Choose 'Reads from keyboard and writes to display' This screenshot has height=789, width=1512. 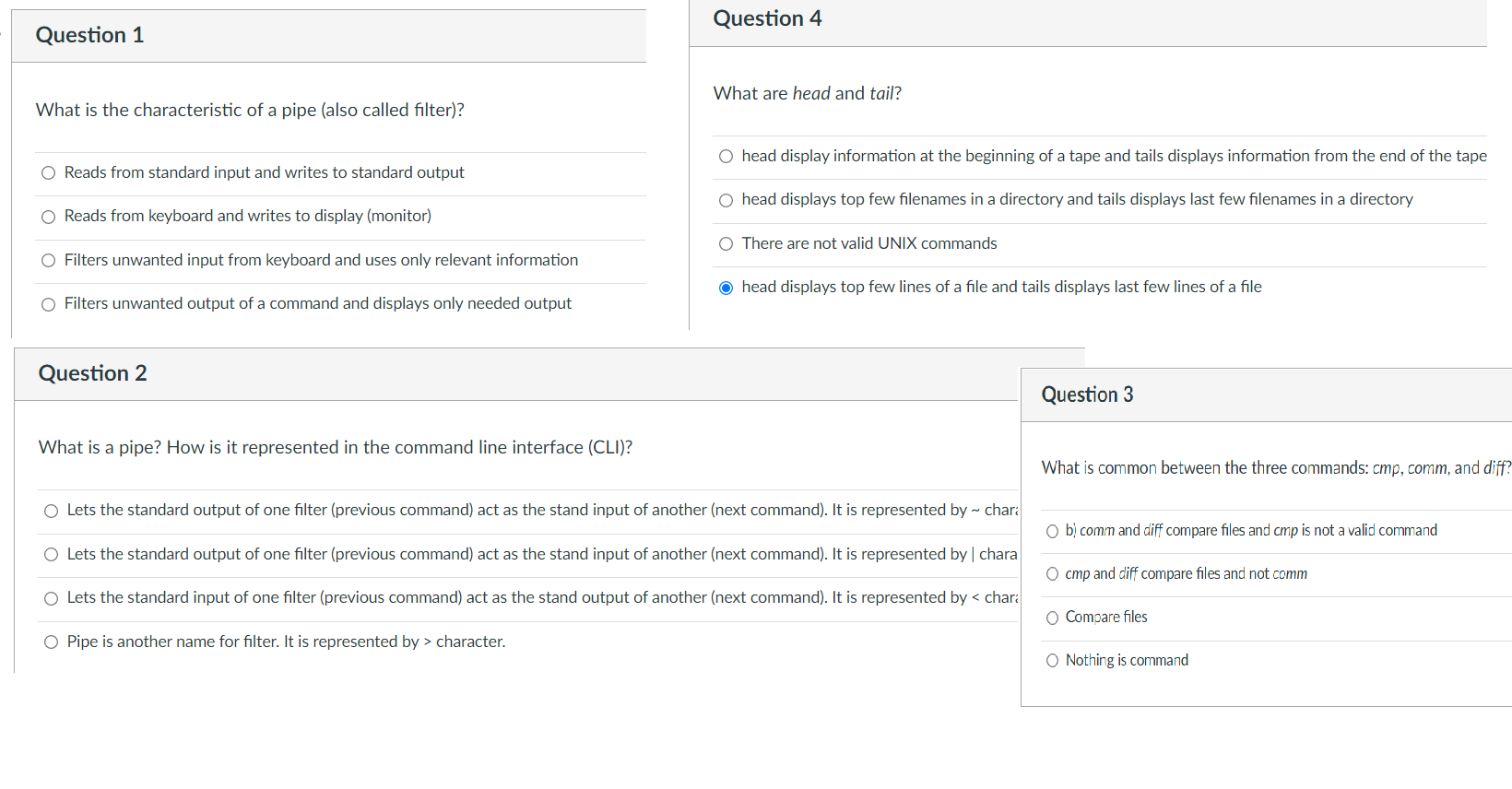49,217
